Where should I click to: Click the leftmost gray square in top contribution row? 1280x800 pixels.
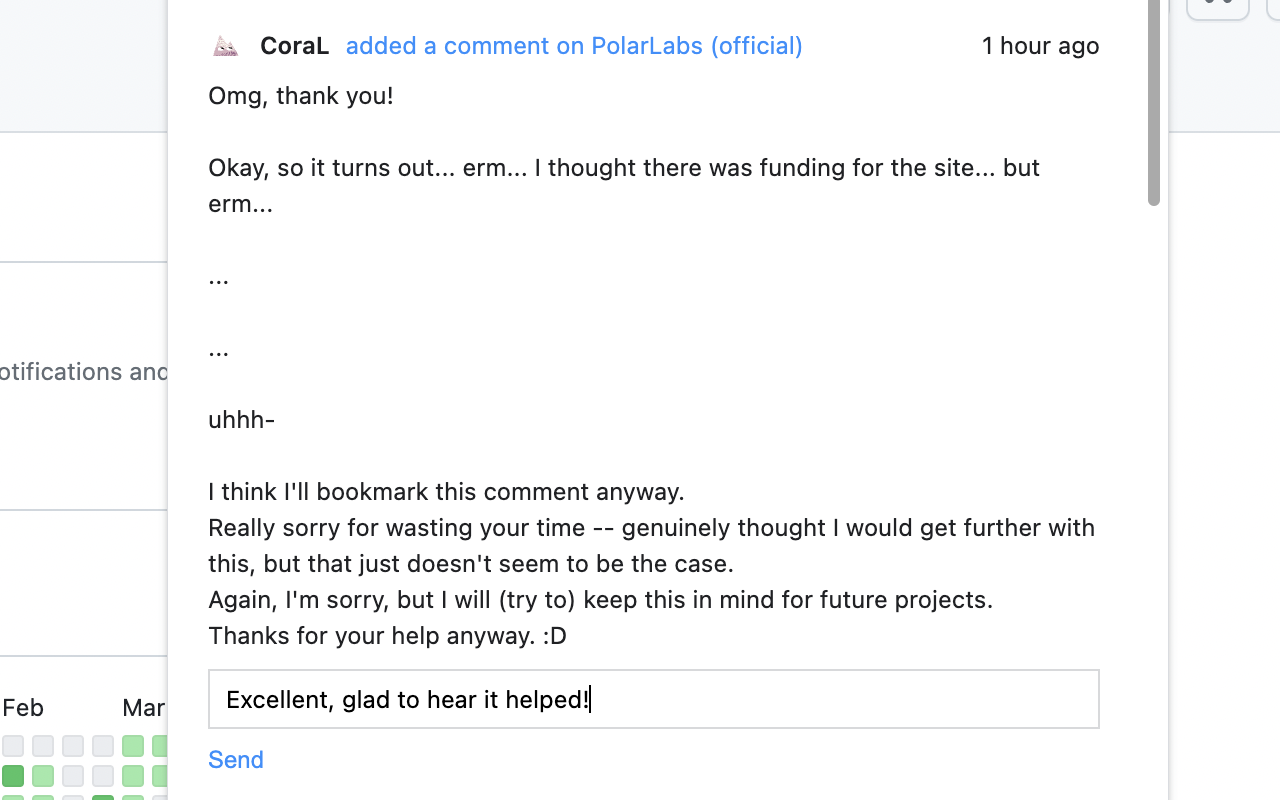pos(13,746)
